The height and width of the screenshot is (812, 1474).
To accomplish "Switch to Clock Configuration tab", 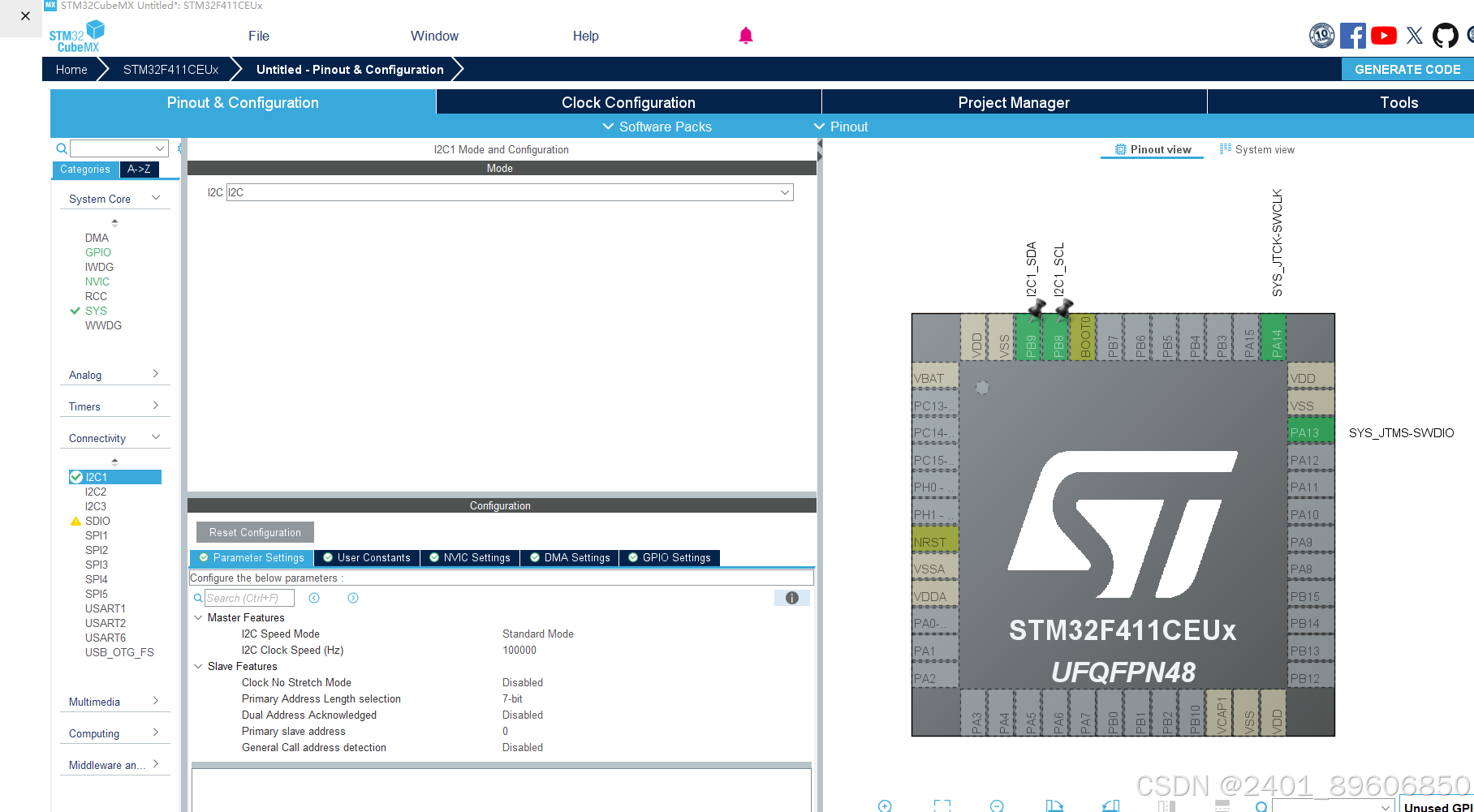I will click(x=628, y=102).
